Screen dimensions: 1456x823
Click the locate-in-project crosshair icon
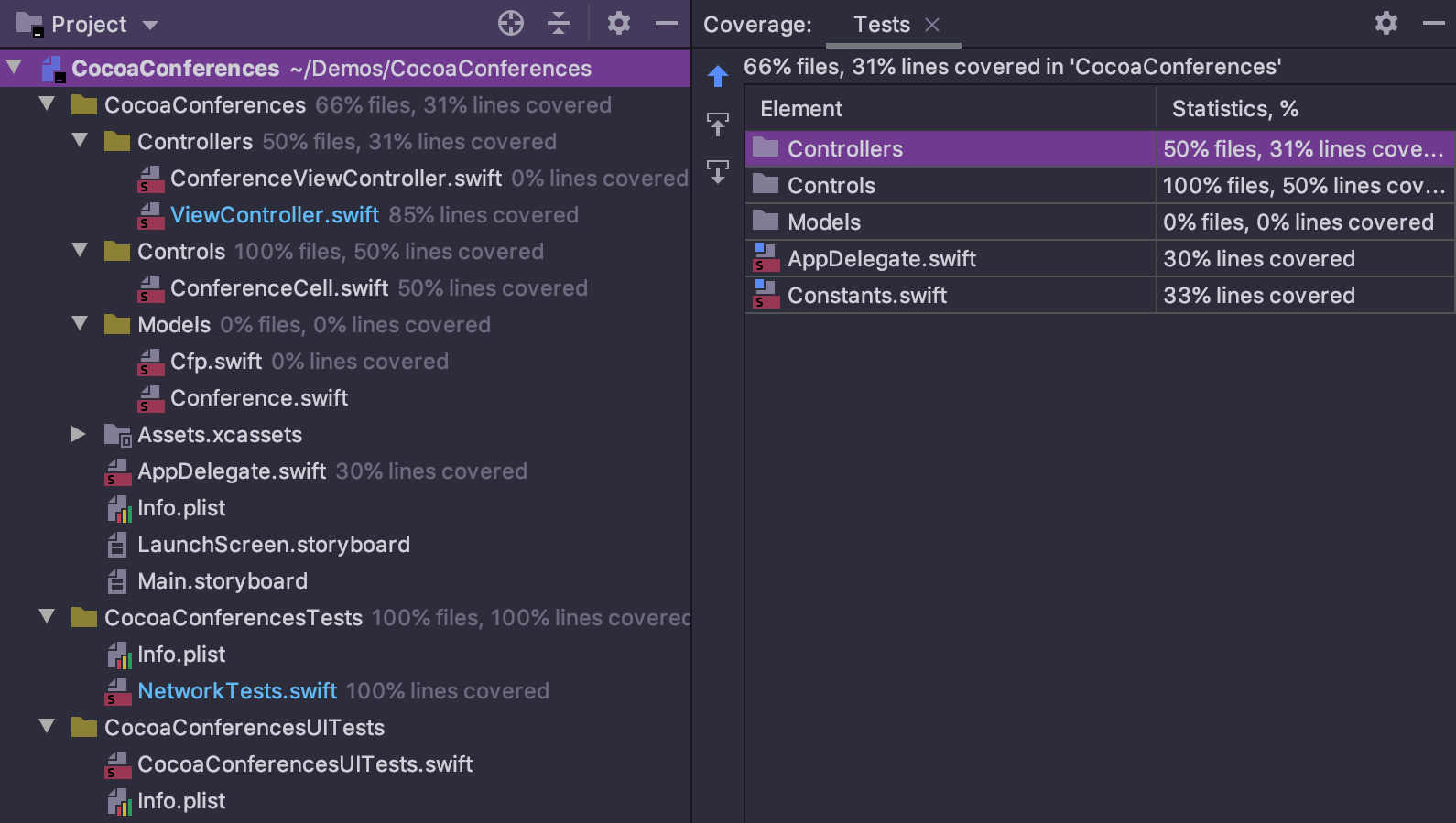511,23
